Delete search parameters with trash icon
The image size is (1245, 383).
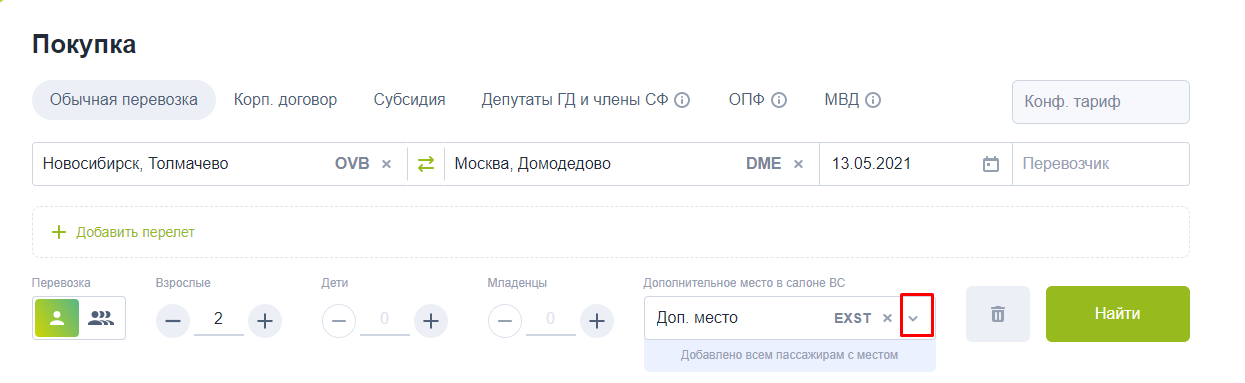[x=998, y=314]
